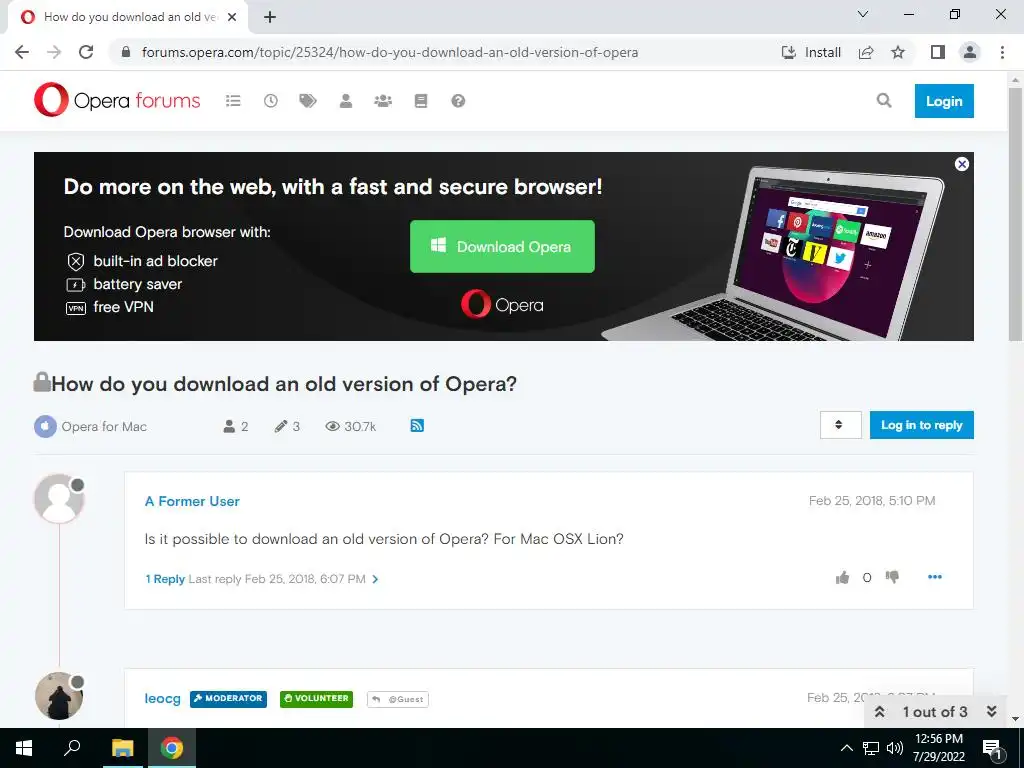Click the A Former User avatar
Screen dimensions: 1024x768
(x=59, y=499)
